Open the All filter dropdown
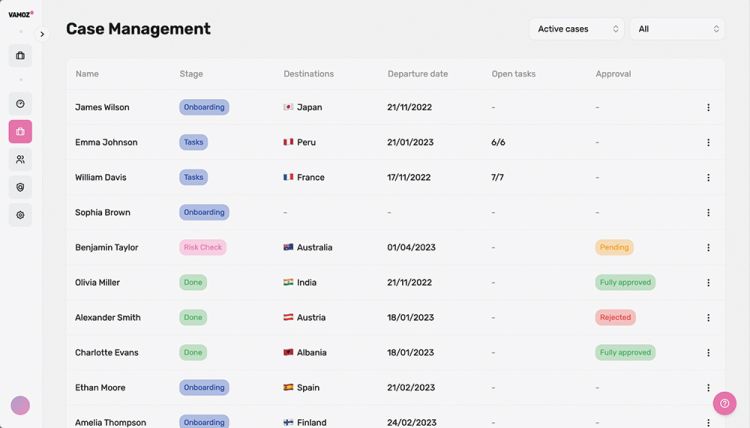This screenshot has width=750, height=428. (677, 29)
